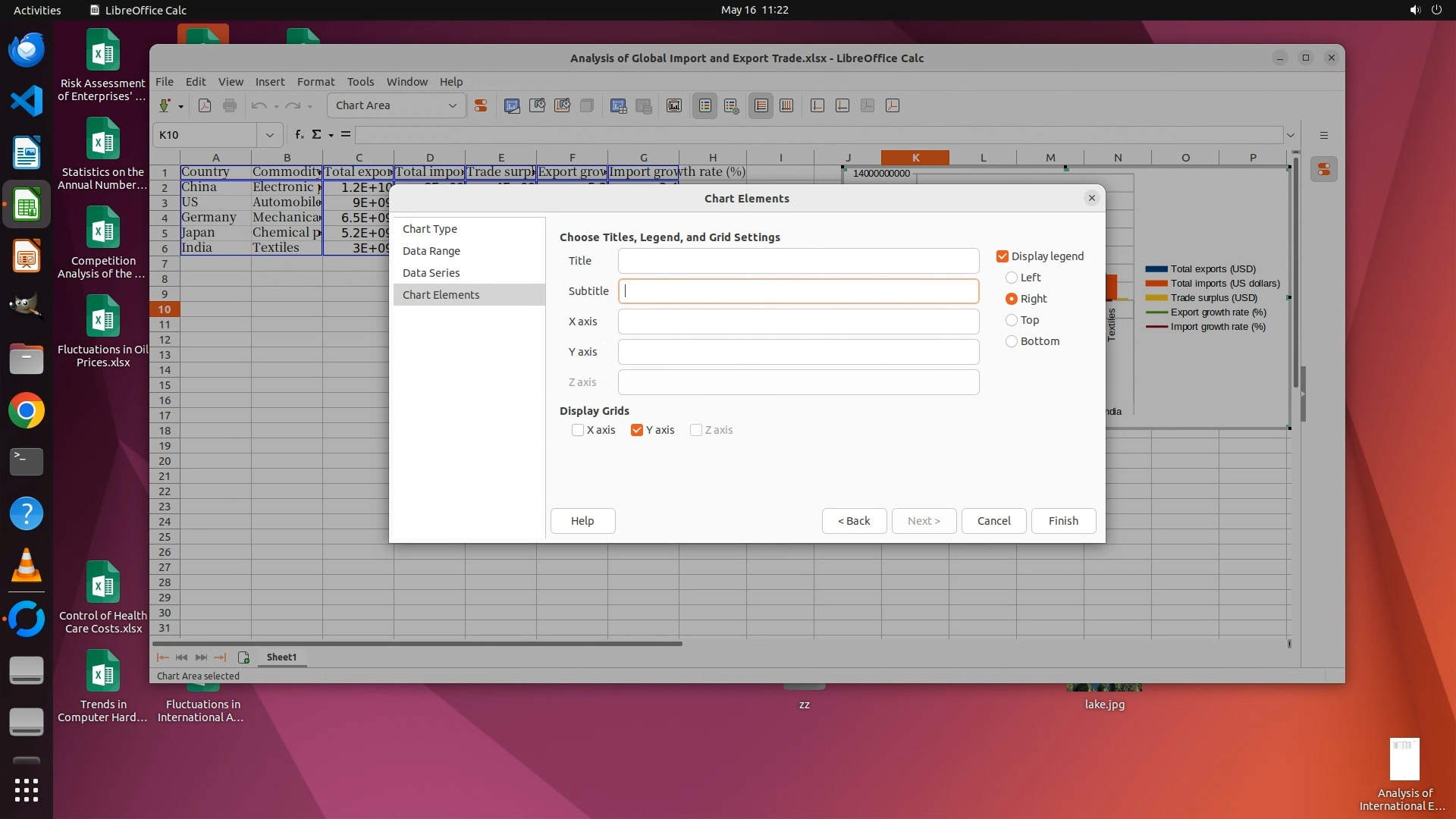Go to the Data Series step

pyautogui.click(x=431, y=273)
